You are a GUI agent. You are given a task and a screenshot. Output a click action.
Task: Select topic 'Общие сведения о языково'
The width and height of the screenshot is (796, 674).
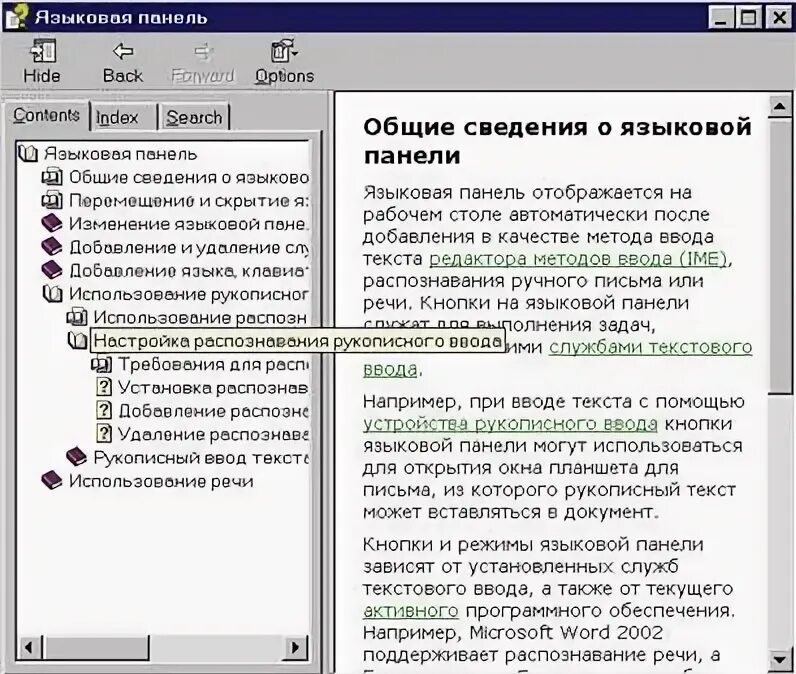189,177
